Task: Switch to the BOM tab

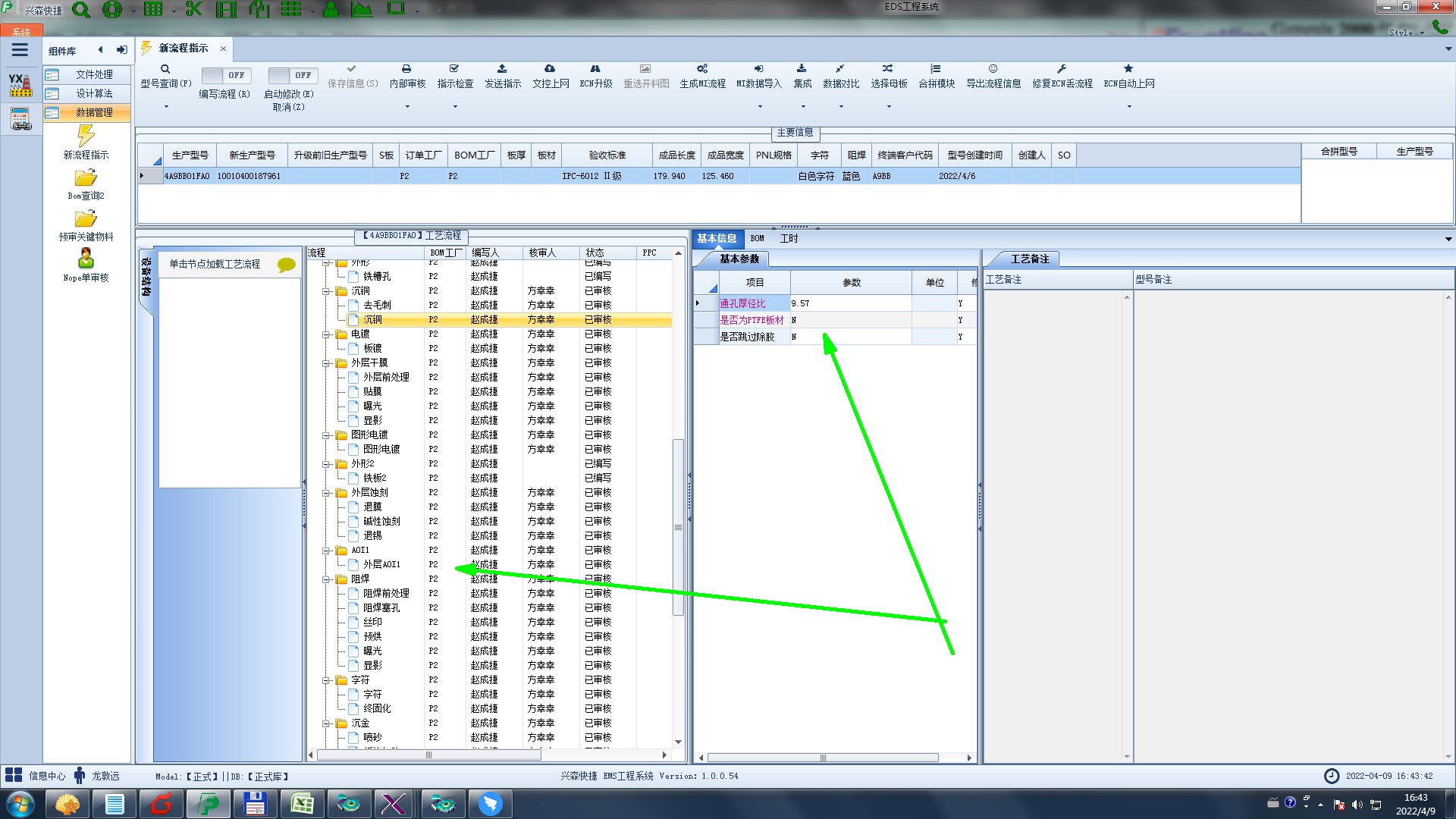Action: tap(757, 238)
